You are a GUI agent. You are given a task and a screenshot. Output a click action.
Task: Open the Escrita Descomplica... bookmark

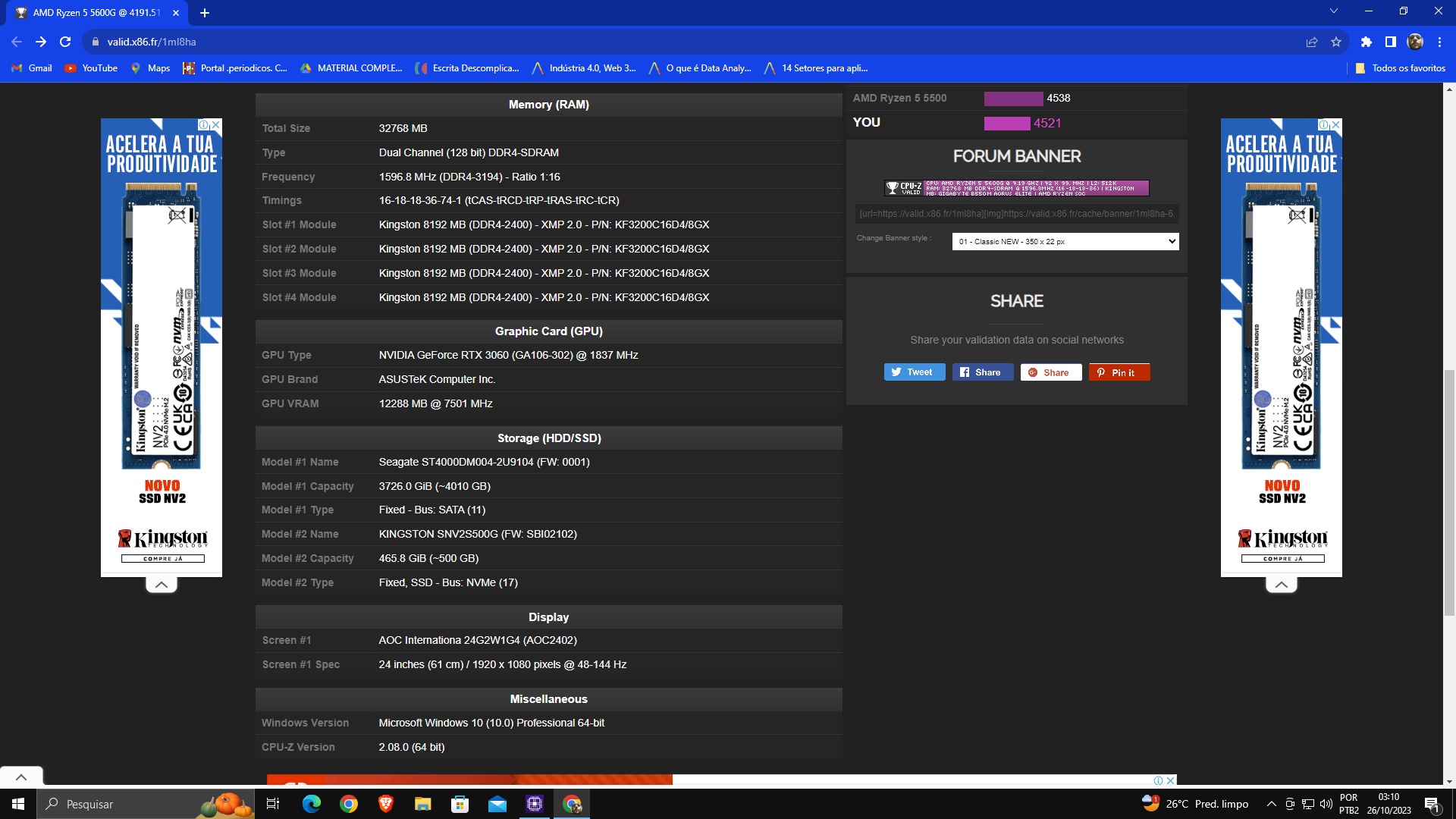pyautogui.click(x=467, y=68)
